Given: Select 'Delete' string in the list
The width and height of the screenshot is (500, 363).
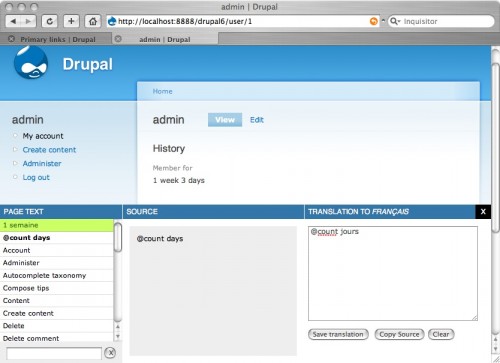Looking at the screenshot, I should 57,326.
